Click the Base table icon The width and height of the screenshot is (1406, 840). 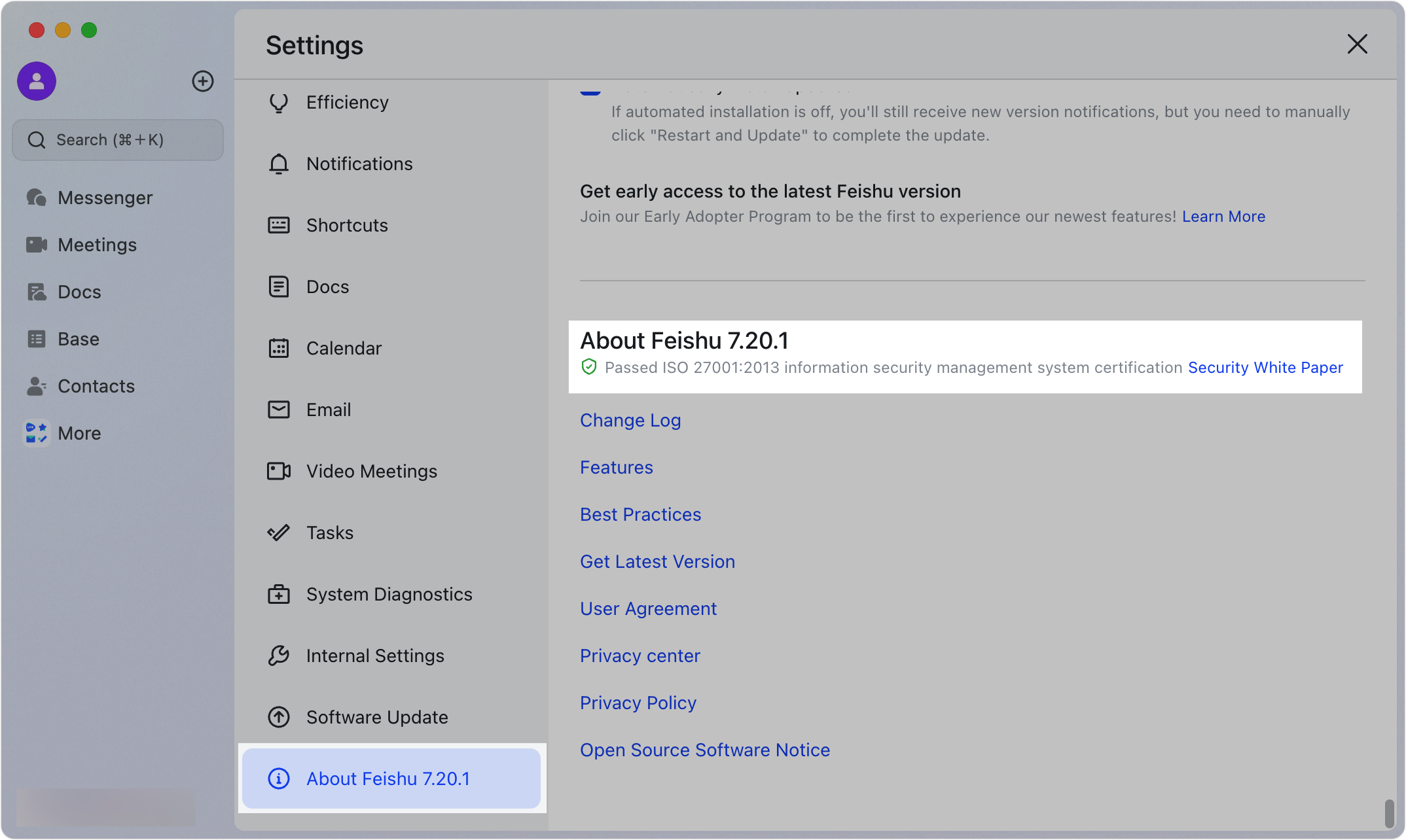pyautogui.click(x=37, y=339)
